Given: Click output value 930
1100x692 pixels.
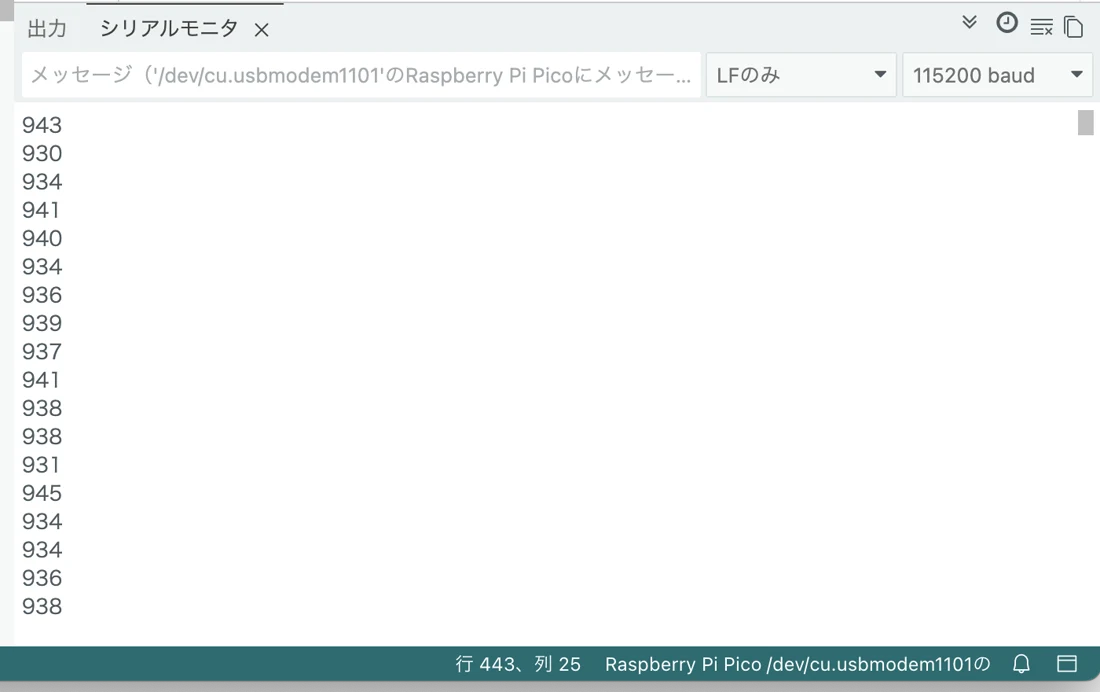Looking at the screenshot, I should 42,153.
